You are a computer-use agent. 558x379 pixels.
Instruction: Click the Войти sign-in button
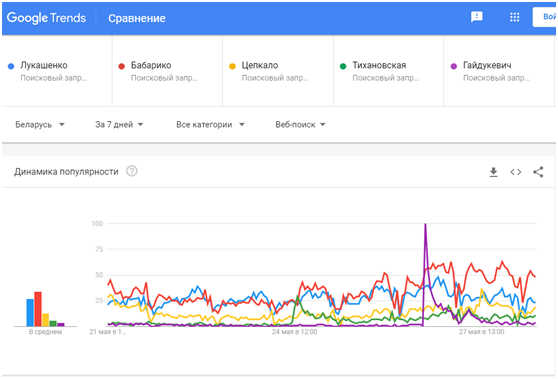pos(545,17)
